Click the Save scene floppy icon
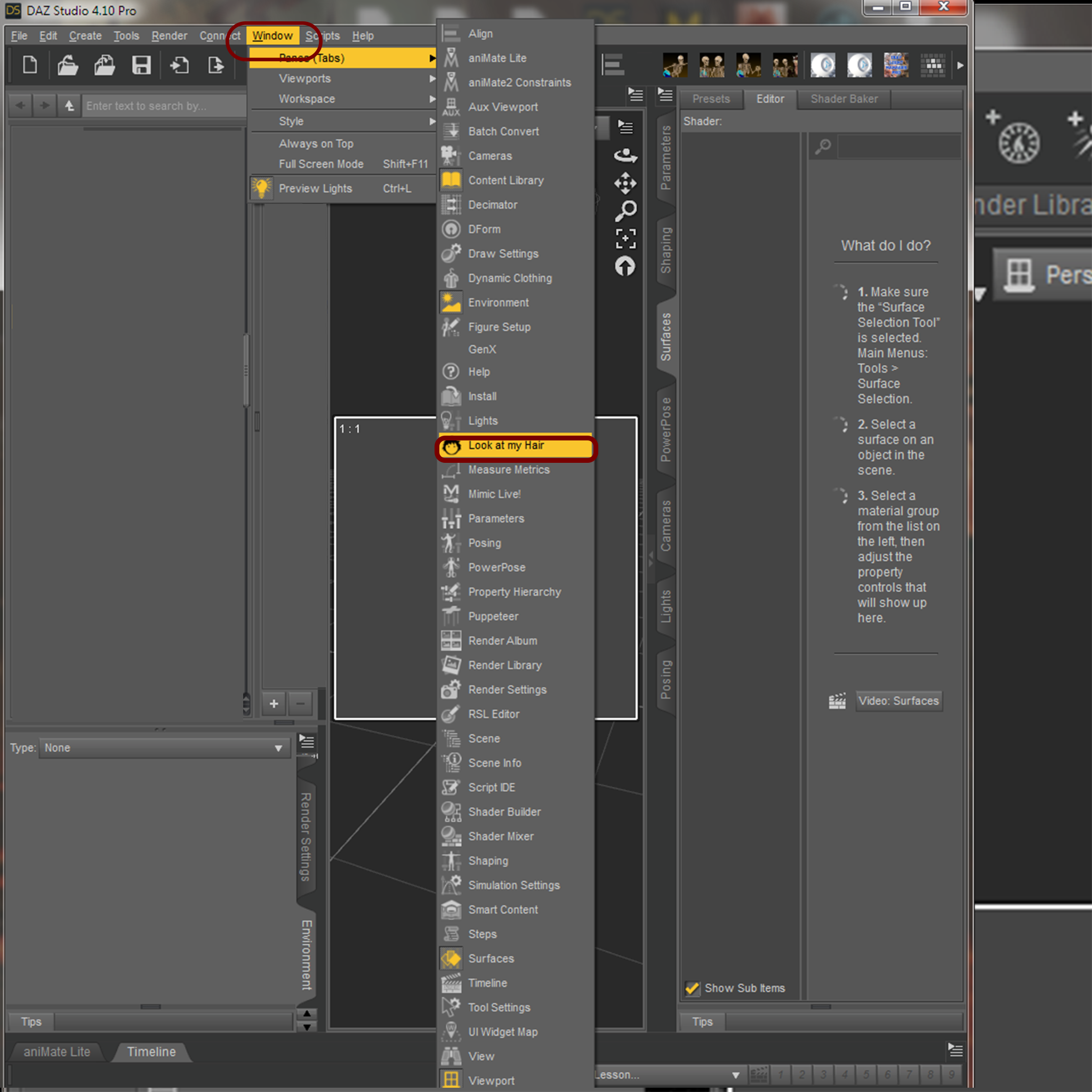The width and height of the screenshot is (1092, 1092). pos(141,66)
